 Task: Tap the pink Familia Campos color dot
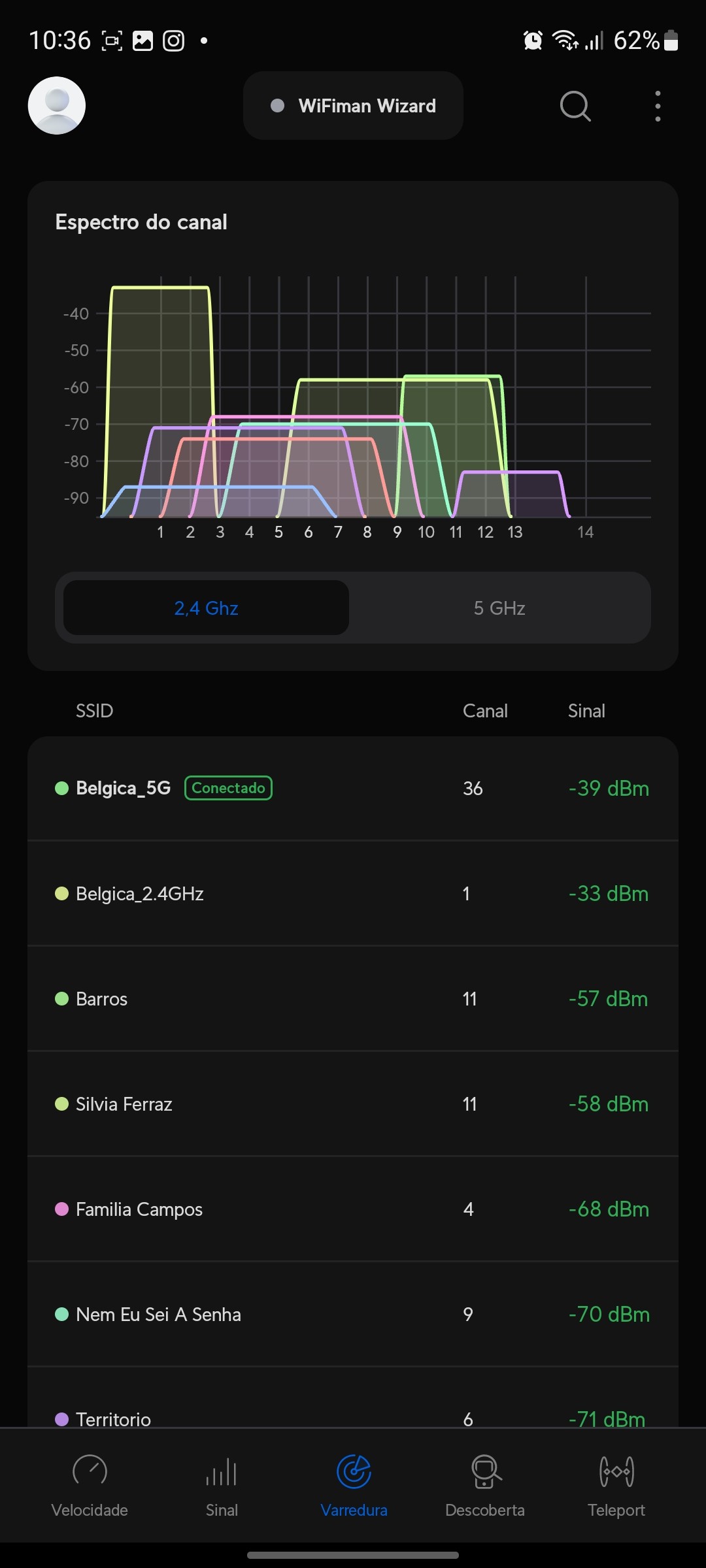(62, 1209)
